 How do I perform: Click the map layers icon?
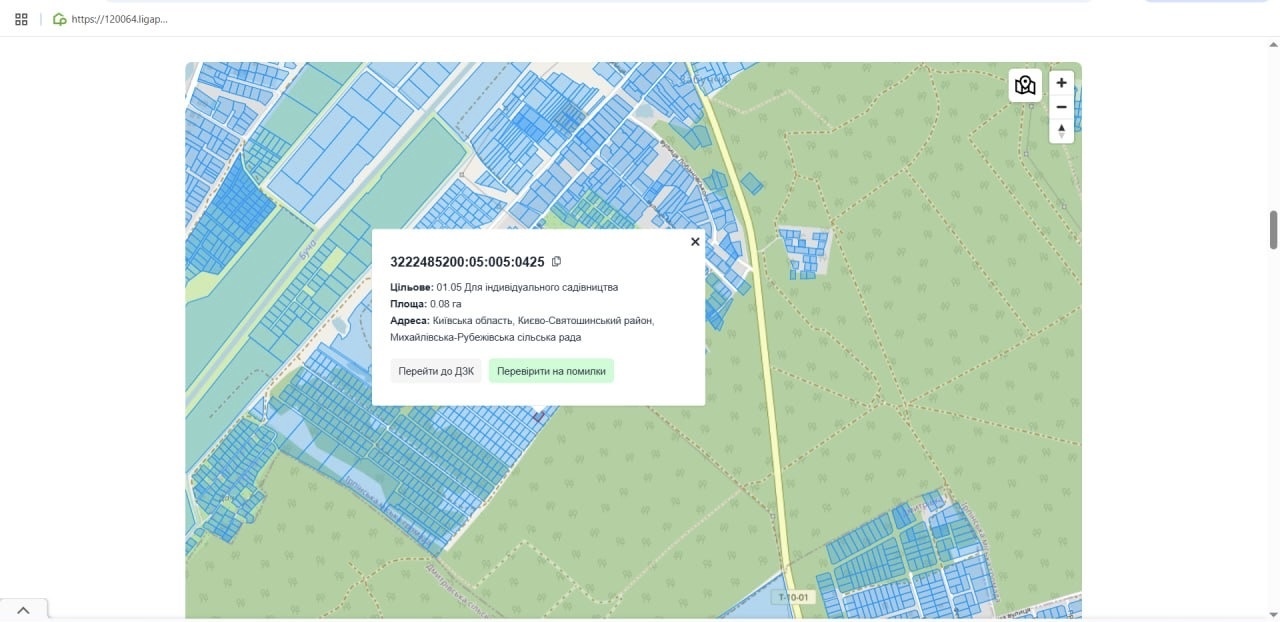point(1025,85)
